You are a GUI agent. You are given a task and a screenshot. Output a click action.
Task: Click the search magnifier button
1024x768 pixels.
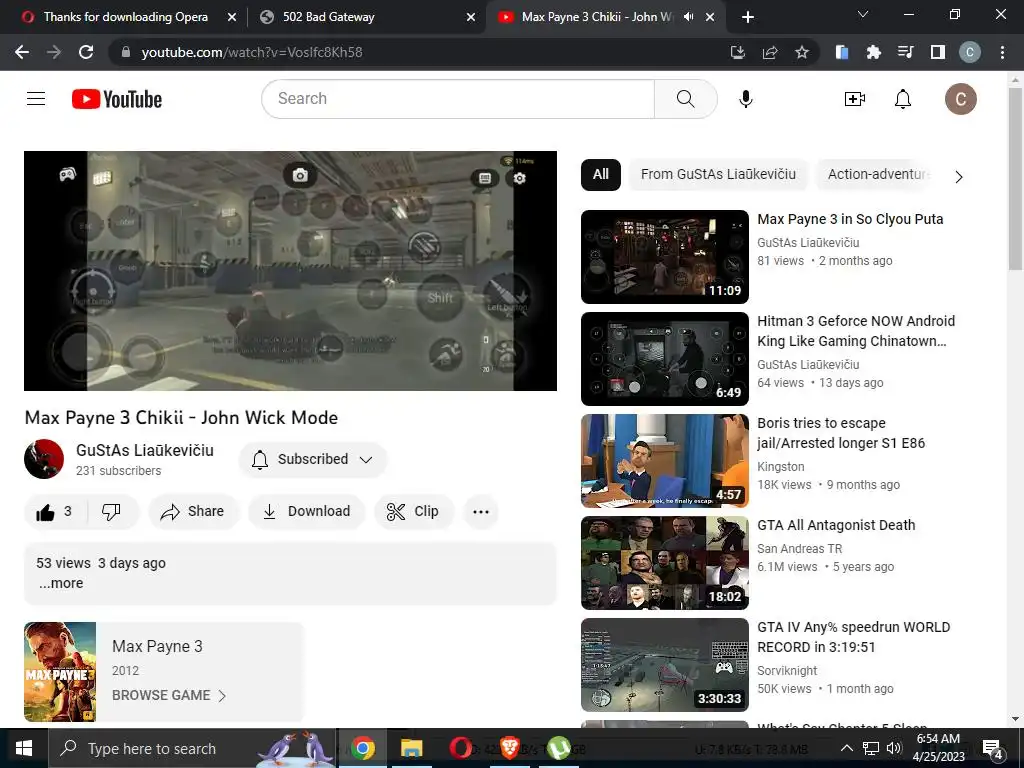pyautogui.click(x=685, y=99)
